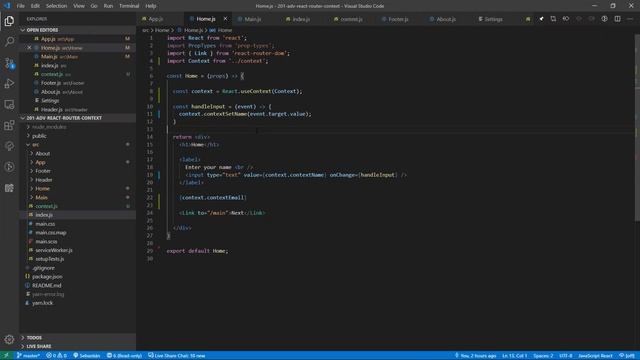Viewport: 640px width, 360px height.
Task: Click the git blame status item
Action: coord(475,356)
